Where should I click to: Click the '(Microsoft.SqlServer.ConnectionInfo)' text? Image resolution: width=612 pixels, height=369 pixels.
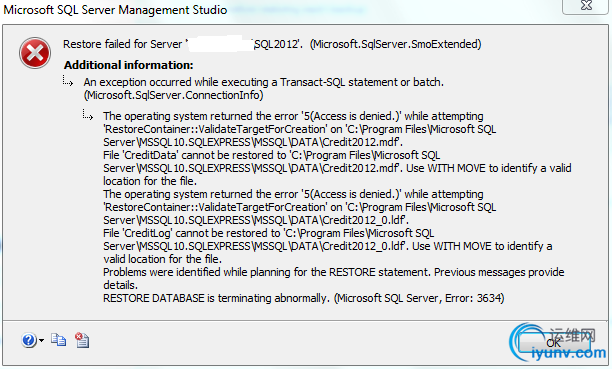click(173, 95)
